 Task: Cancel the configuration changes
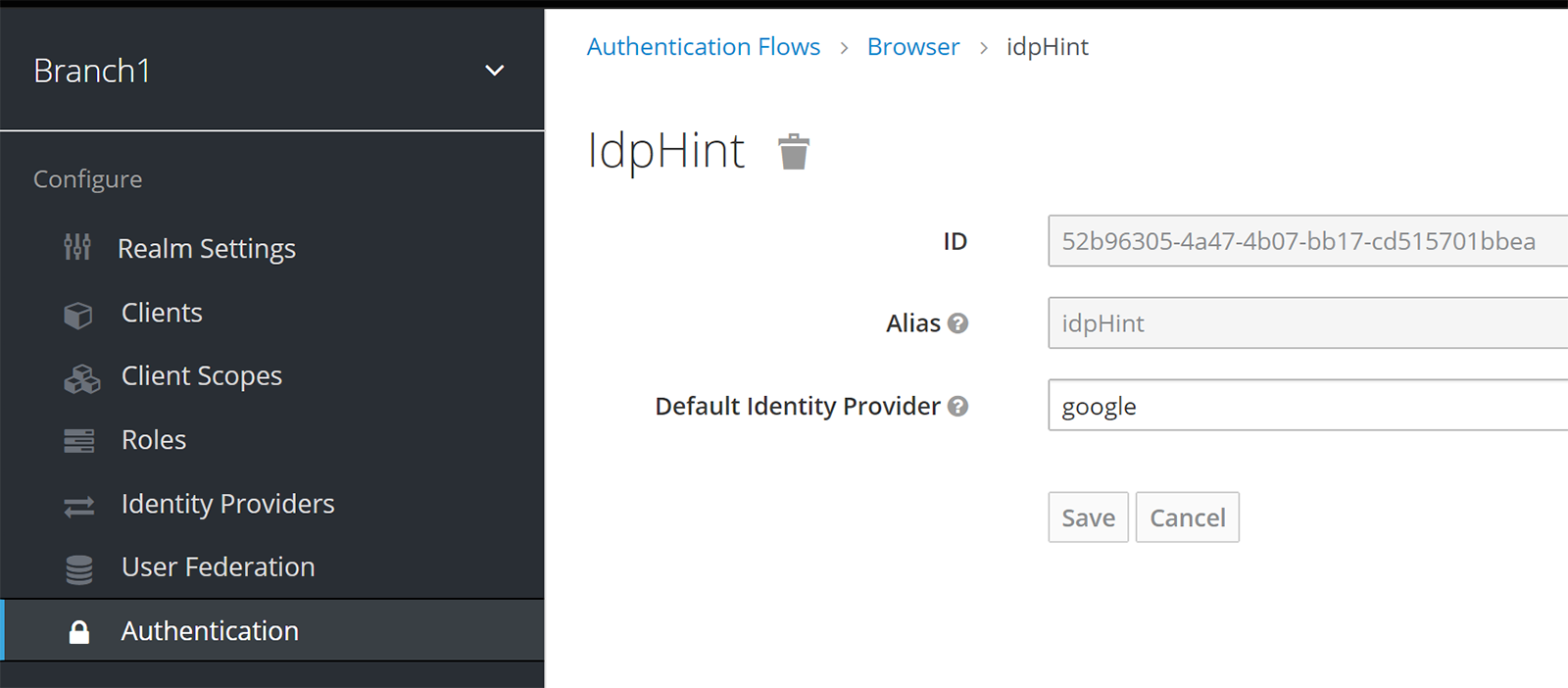1187,517
